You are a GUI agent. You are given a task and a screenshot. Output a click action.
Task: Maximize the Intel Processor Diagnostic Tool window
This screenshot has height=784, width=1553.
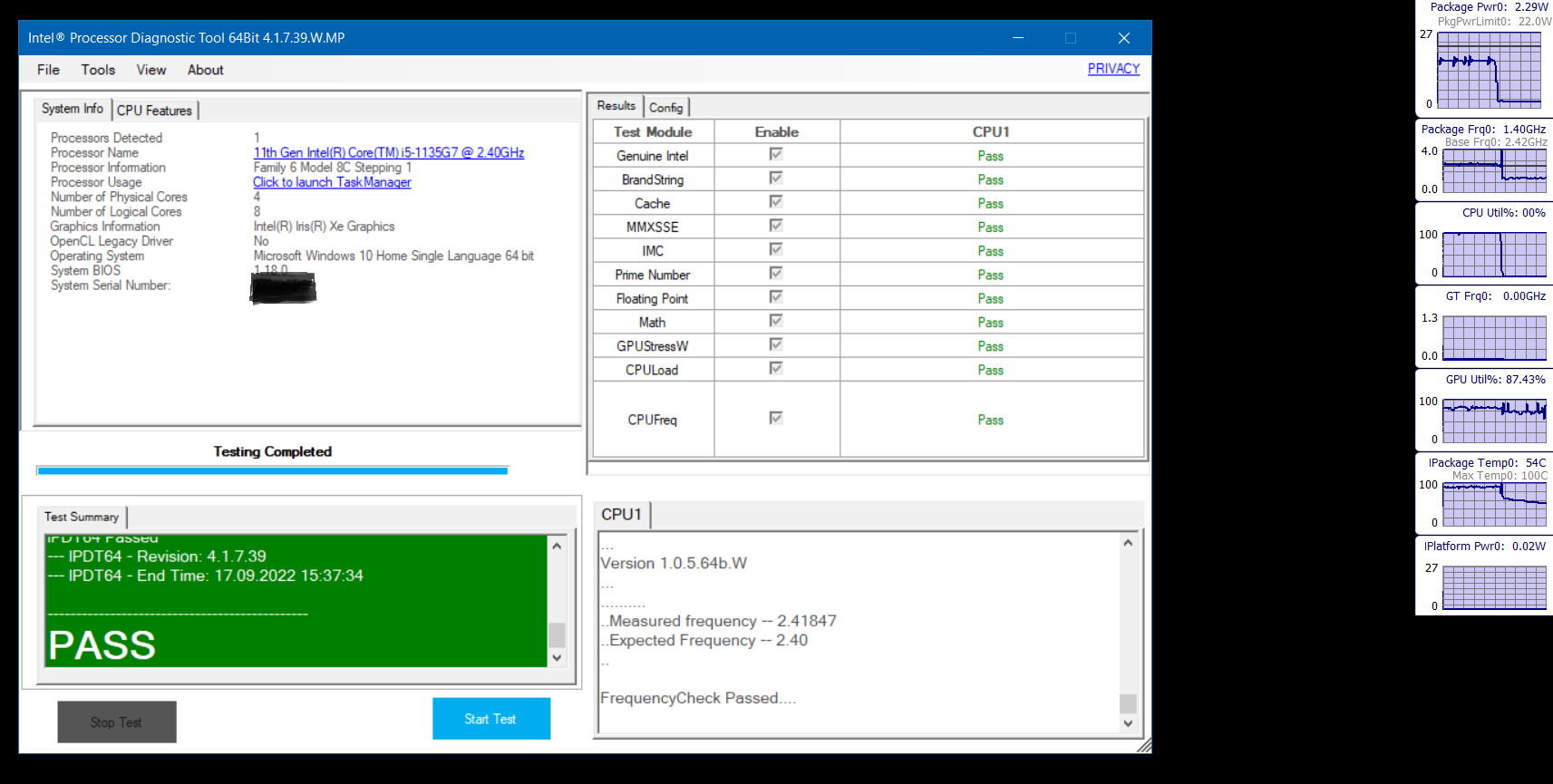[x=1071, y=38]
